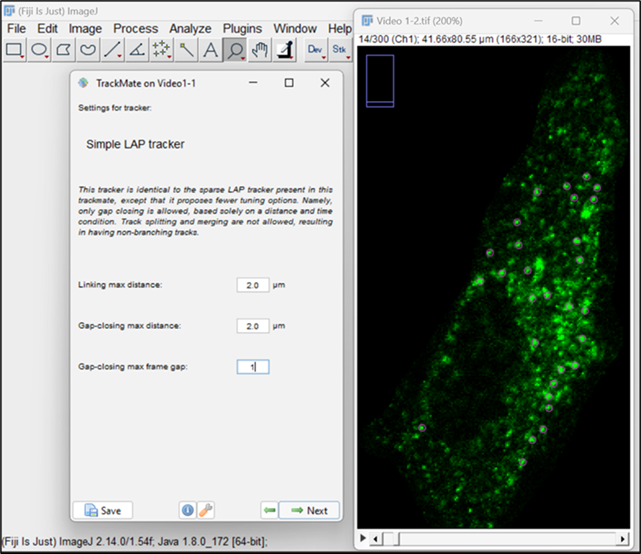Close the TrackMate on Video1-1 dialog
Screen dimensions: 641x554
coord(325,83)
